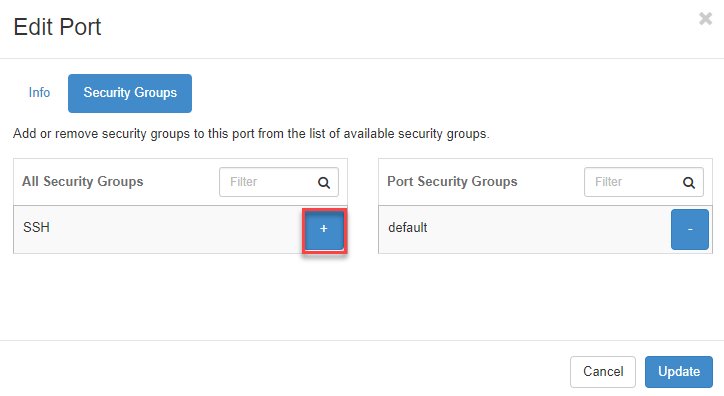Viewport: 724px width, 396px height.
Task: Add the SSH group with plus button
Action: (x=324, y=229)
